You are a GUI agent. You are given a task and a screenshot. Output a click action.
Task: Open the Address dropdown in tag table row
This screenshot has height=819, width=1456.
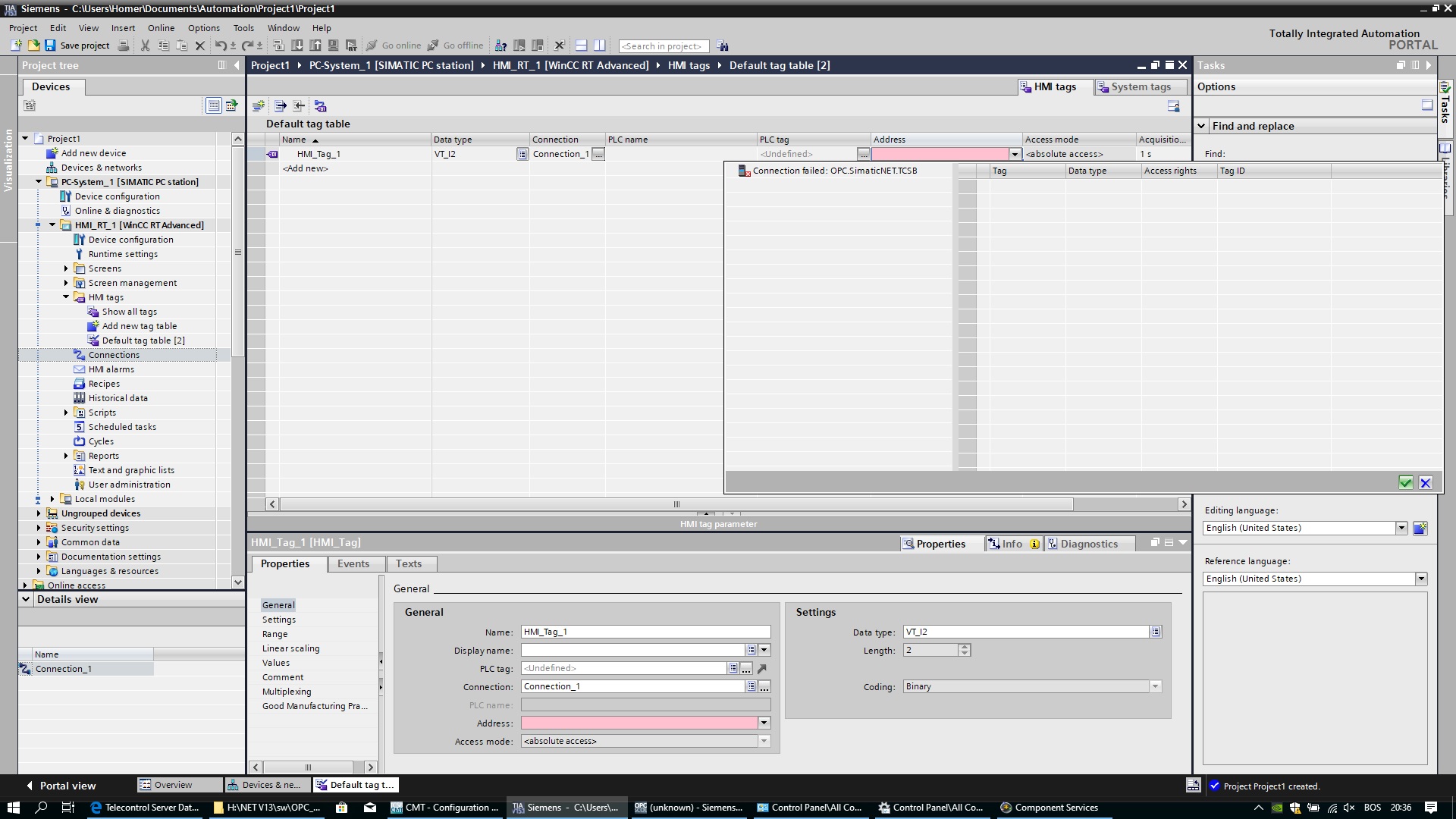[x=1015, y=154]
